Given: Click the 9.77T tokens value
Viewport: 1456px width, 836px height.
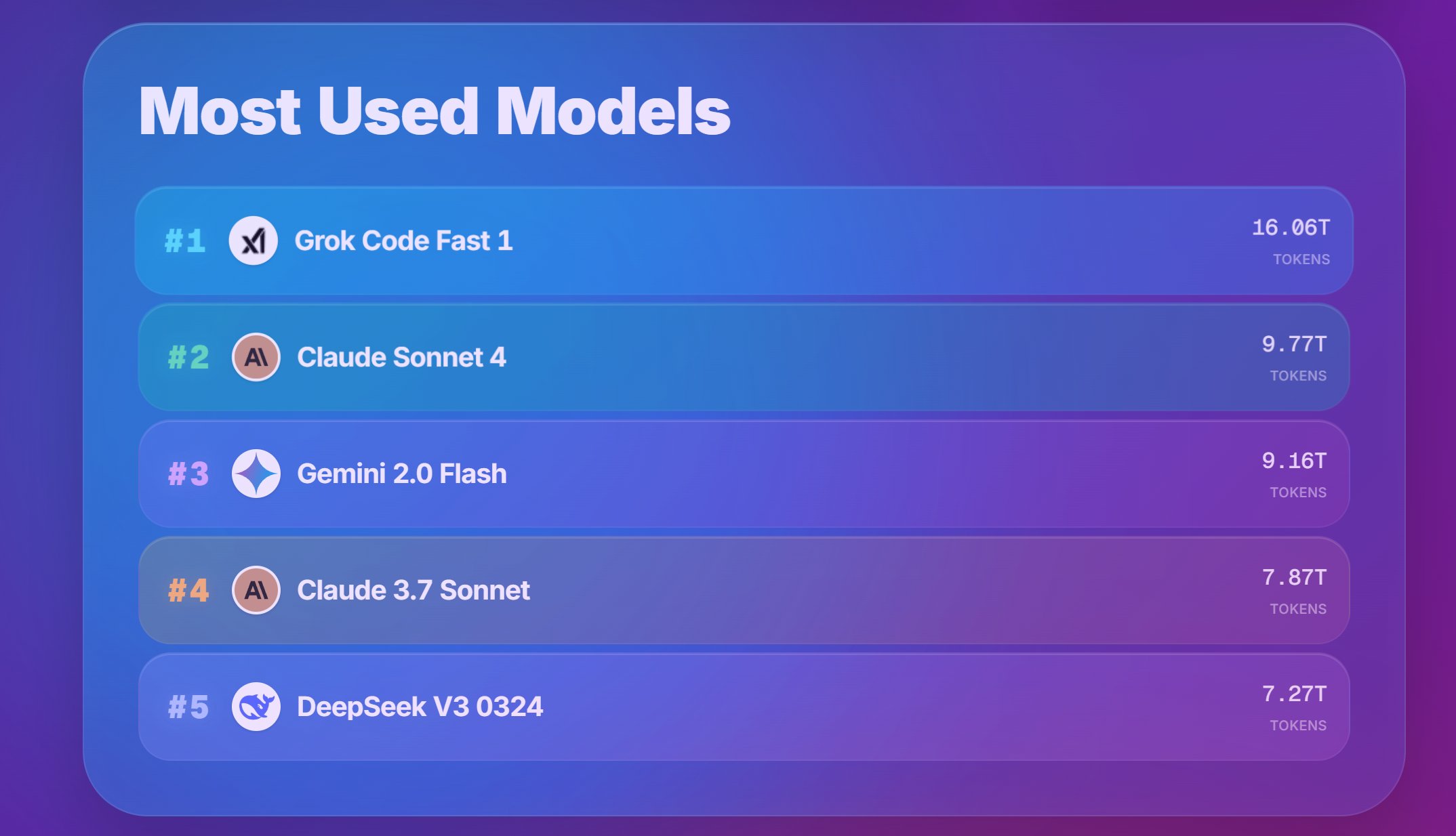Looking at the screenshot, I should (1293, 344).
